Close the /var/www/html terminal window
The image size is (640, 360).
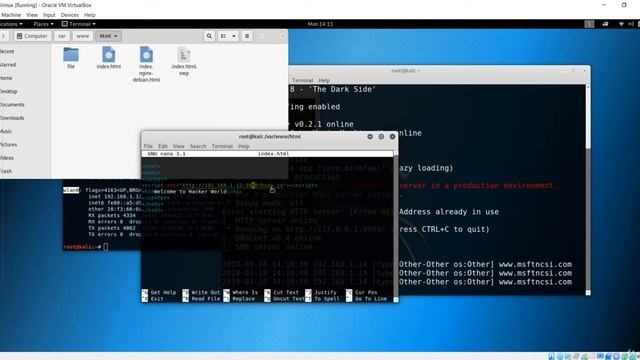(x=393, y=136)
